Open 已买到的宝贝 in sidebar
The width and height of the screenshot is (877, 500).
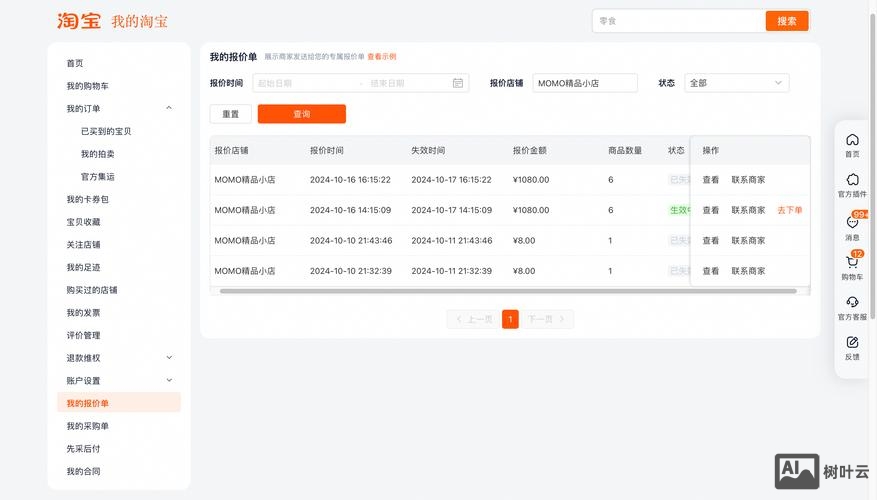coord(106,131)
